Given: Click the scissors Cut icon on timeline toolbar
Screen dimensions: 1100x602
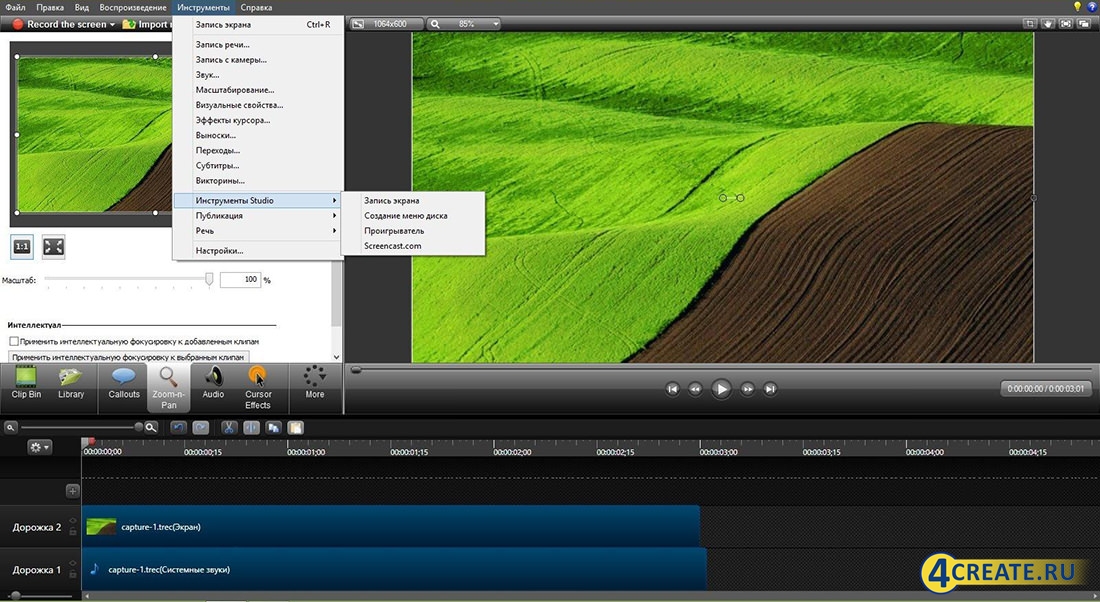Looking at the screenshot, I should (229, 427).
